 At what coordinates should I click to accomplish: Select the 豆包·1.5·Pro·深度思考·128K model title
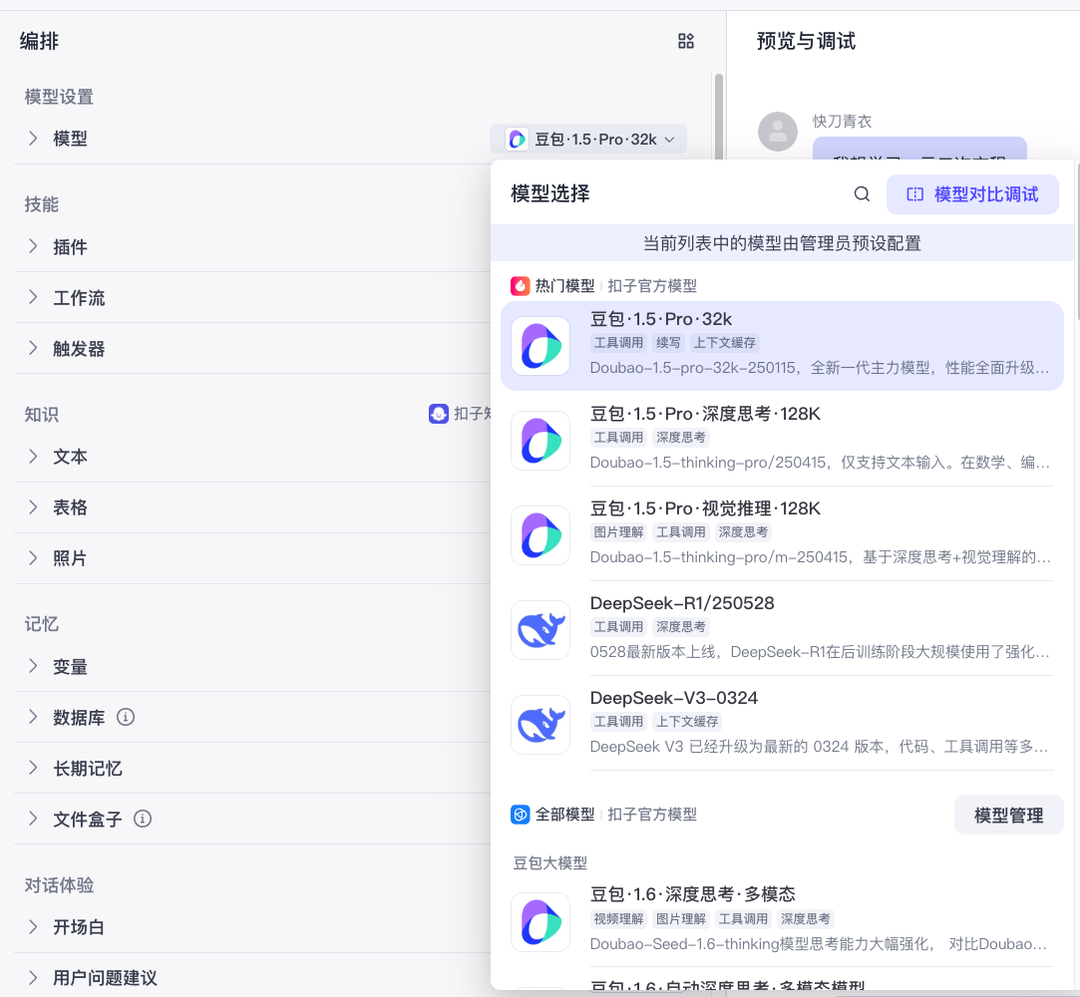pos(705,413)
